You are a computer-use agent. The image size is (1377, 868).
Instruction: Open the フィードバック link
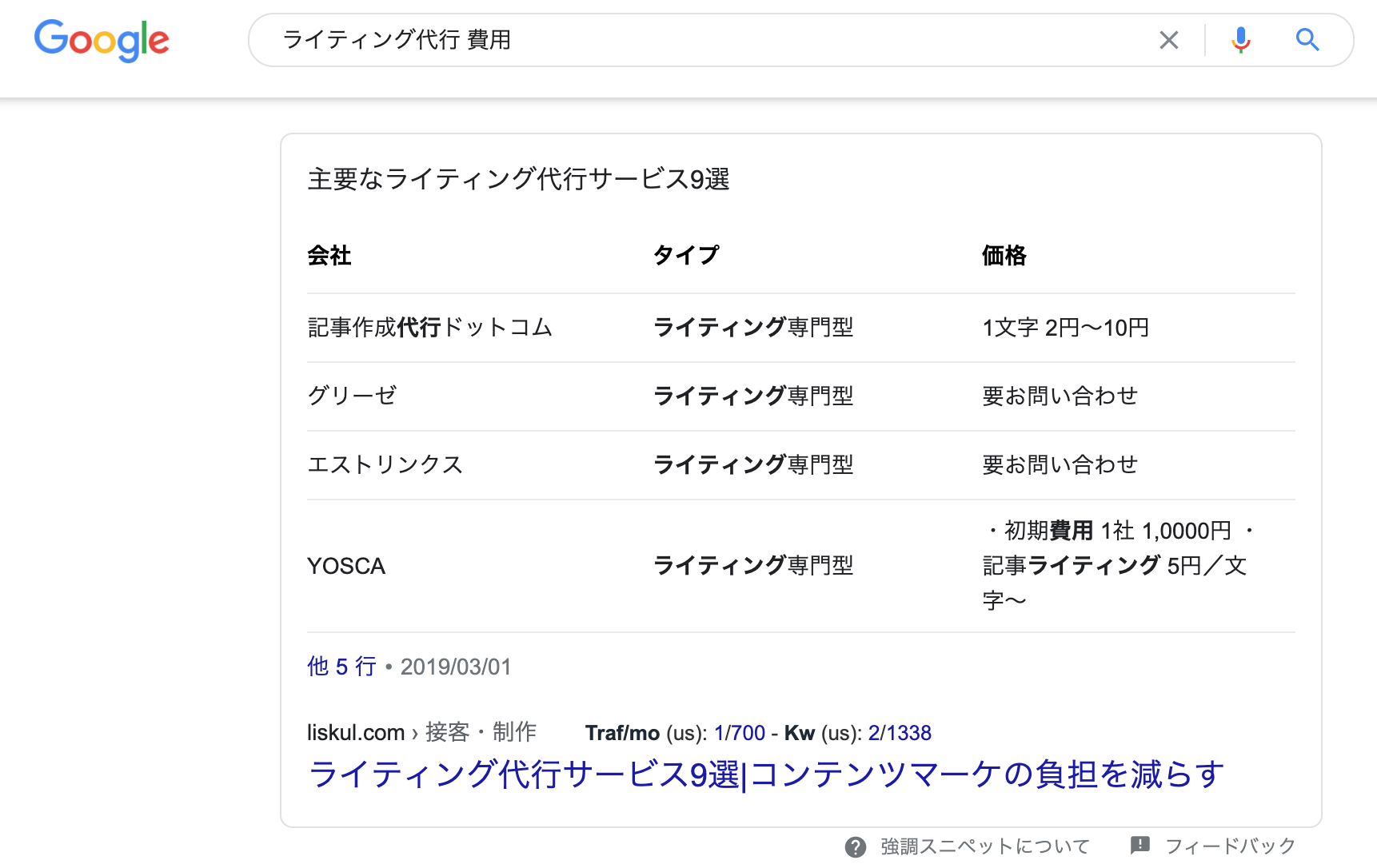(1230, 846)
